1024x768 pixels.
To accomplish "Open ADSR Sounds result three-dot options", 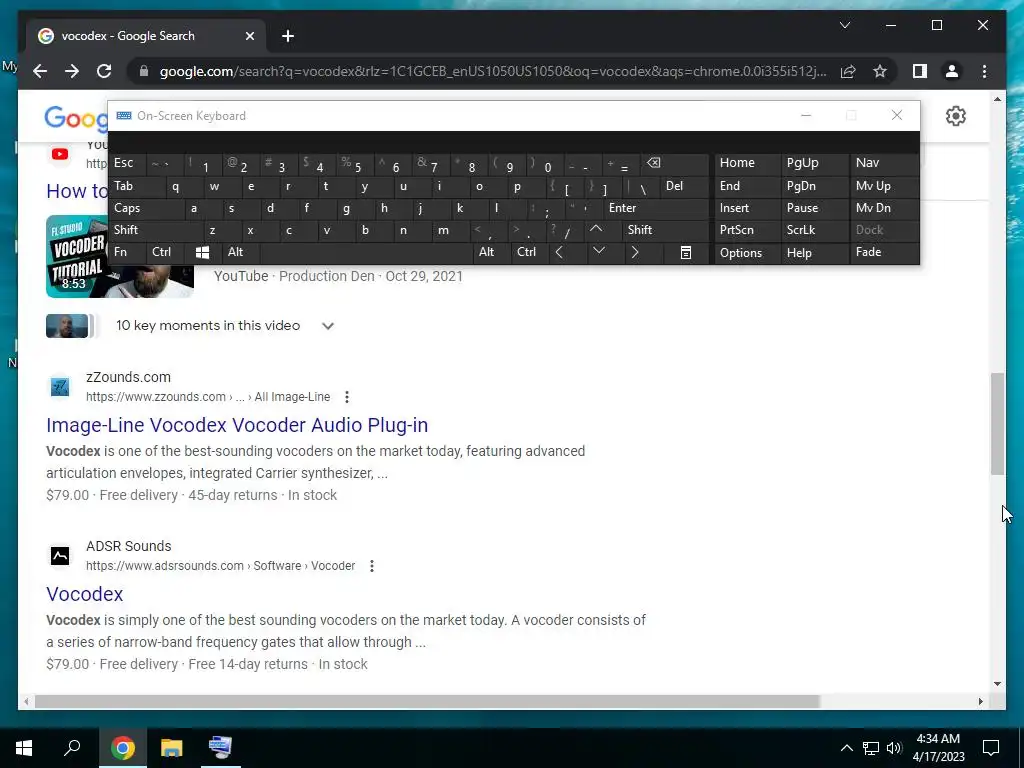I will point(372,566).
